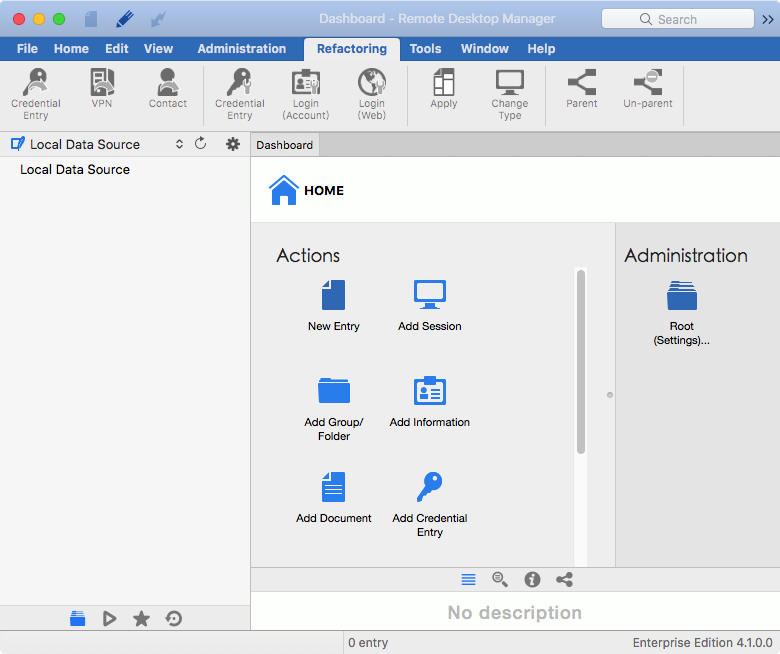The image size is (780, 654).
Task: Open Add Document action
Action: (x=333, y=498)
